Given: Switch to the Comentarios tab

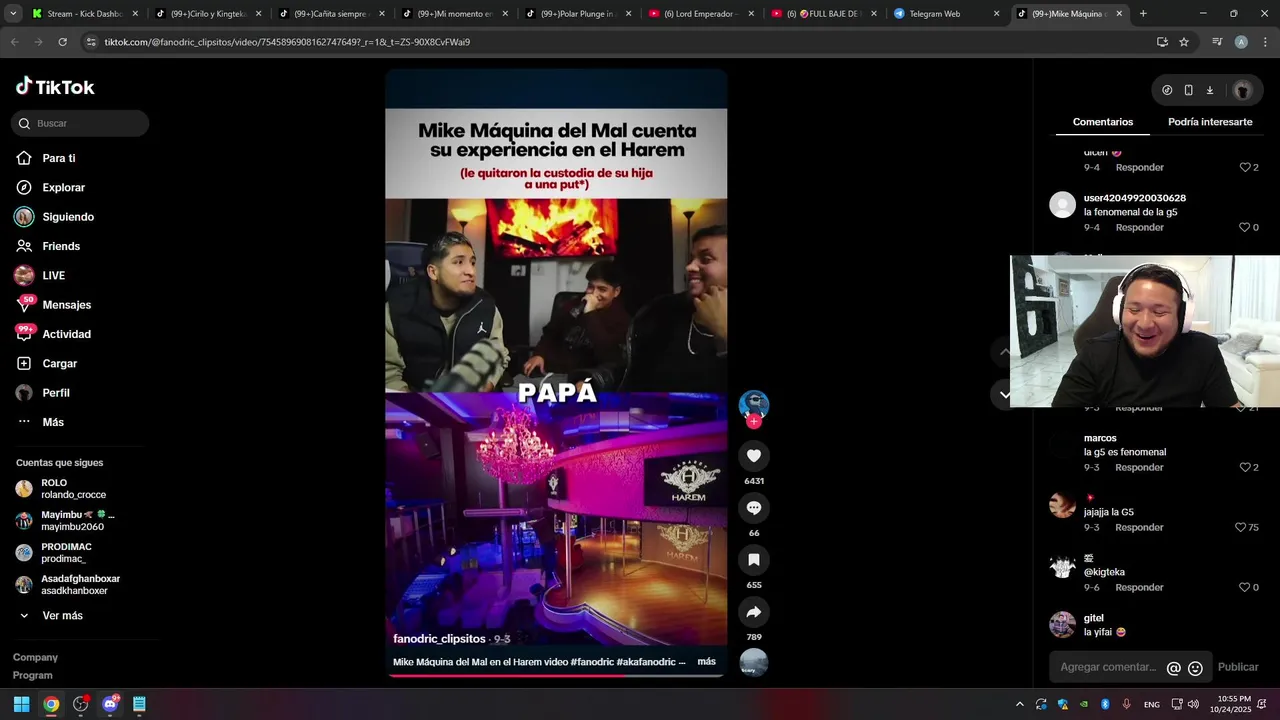Looking at the screenshot, I should pos(1103,122).
